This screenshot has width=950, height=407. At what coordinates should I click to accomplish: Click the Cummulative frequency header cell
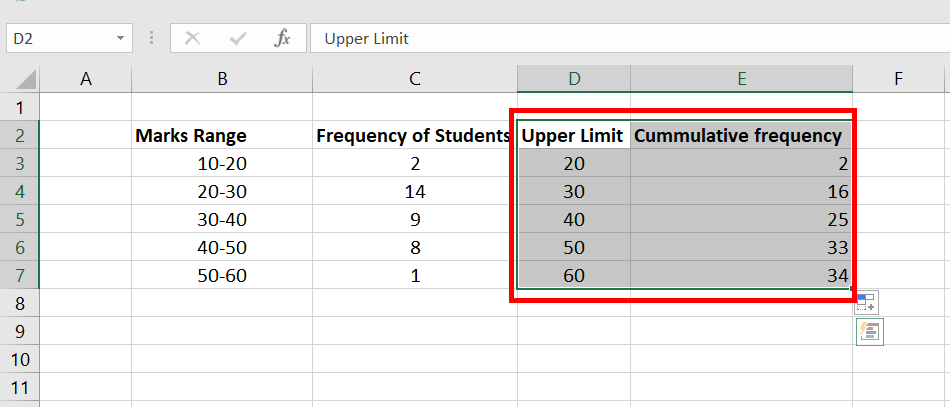pos(741,135)
